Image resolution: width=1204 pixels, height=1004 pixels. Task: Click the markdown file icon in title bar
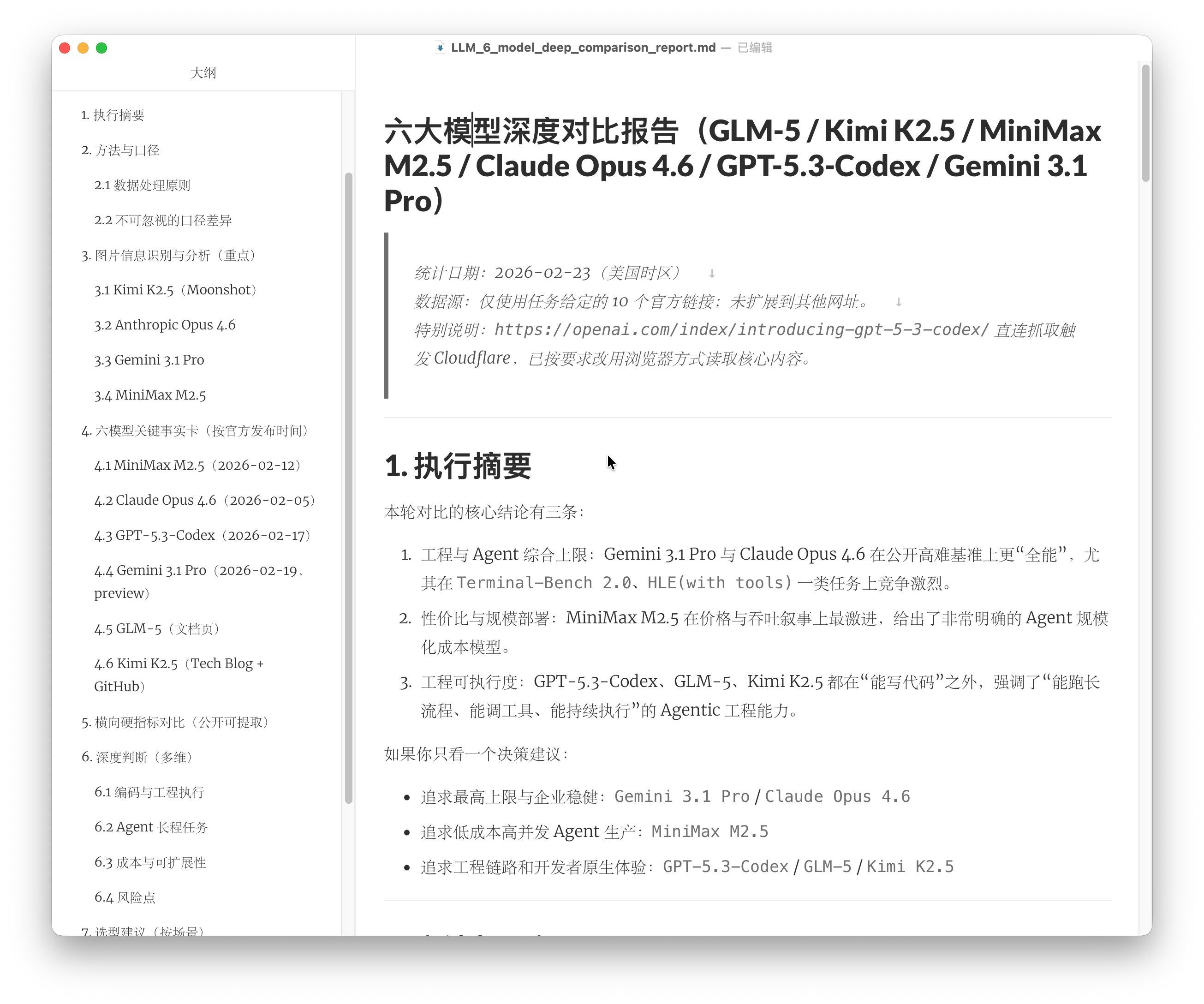[440, 48]
